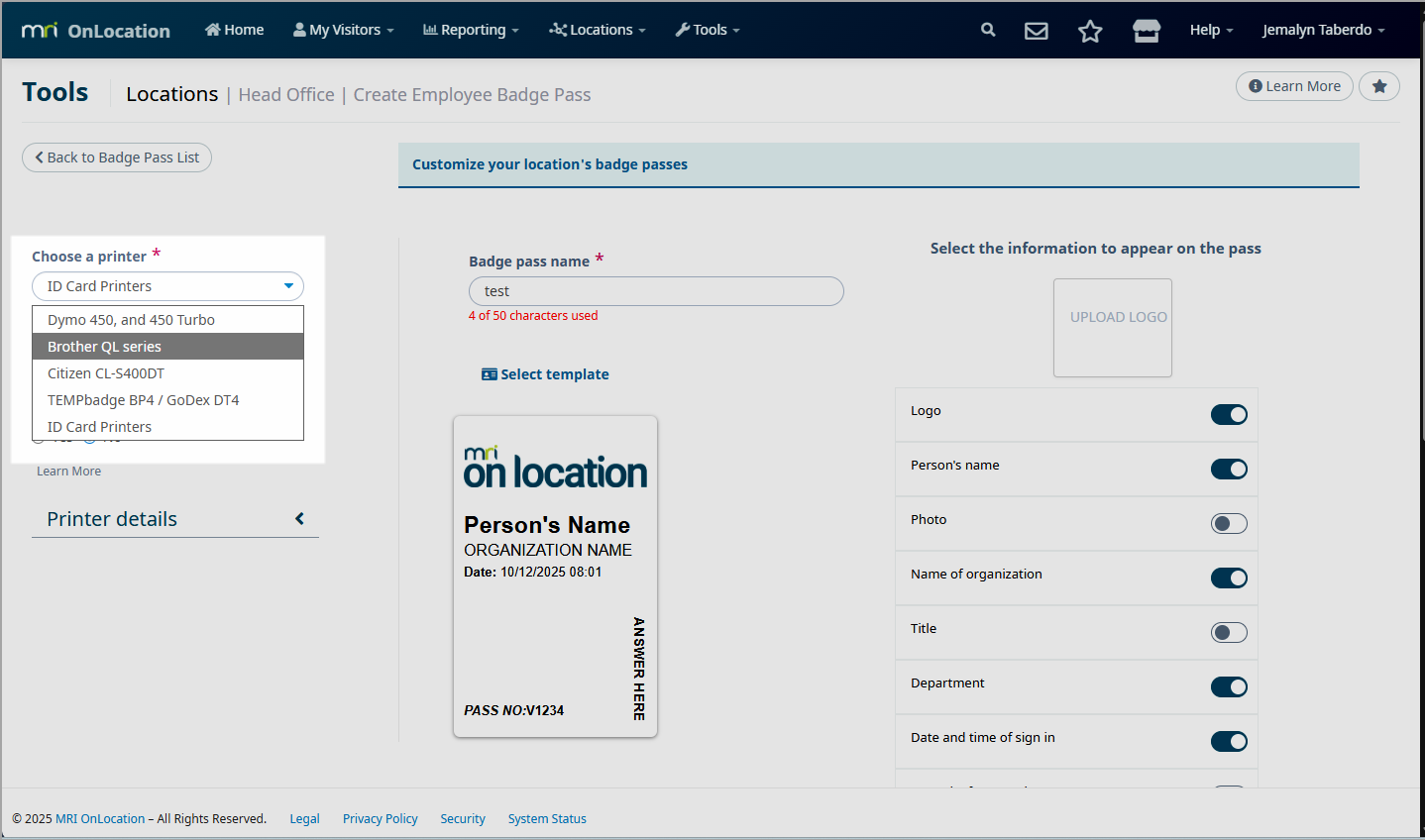
Task: Click the MRI OnLocation logo
Action: point(96,31)
